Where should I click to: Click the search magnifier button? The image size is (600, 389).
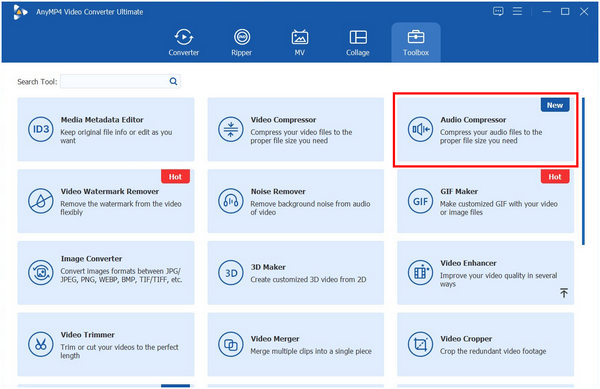pyautogui.click(x=173, y=81)
